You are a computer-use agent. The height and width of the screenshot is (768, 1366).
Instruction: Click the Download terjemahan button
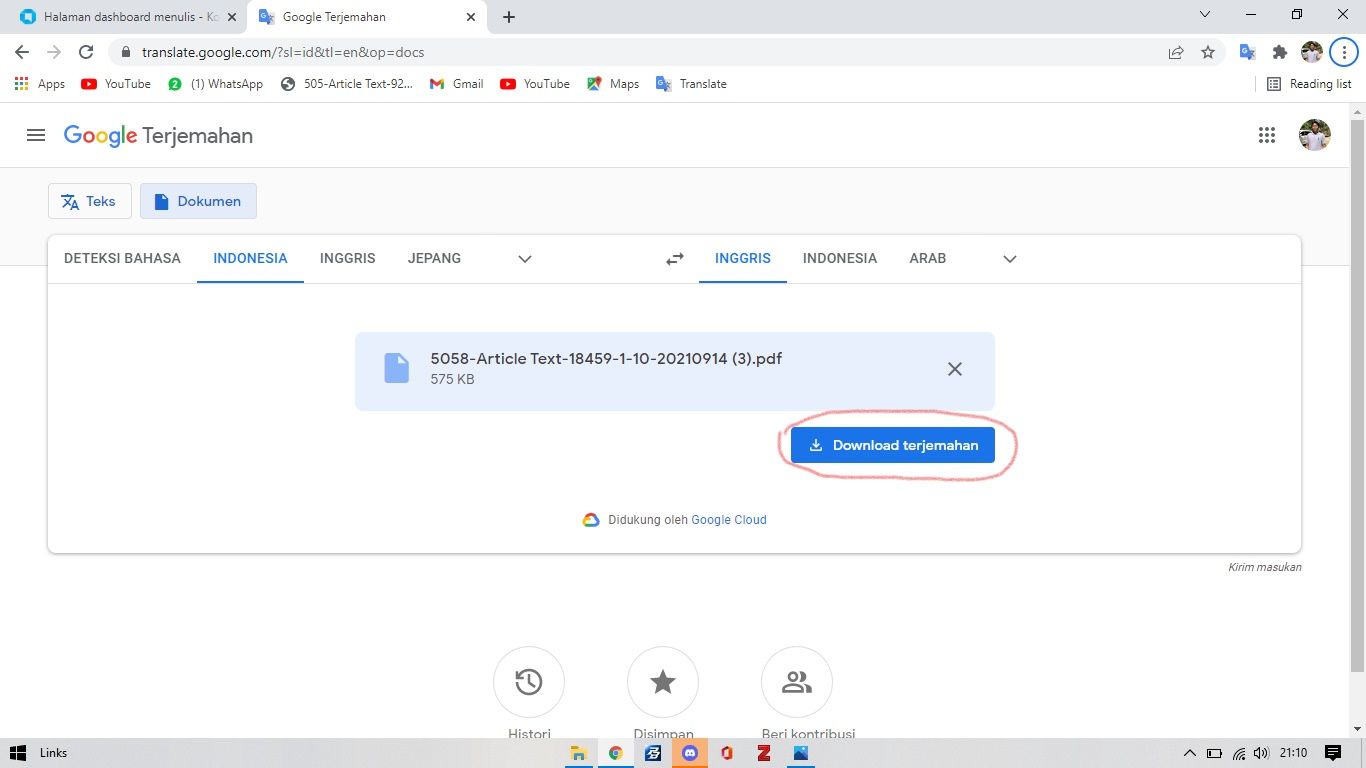pyautogui.click(x=893, y=445)
